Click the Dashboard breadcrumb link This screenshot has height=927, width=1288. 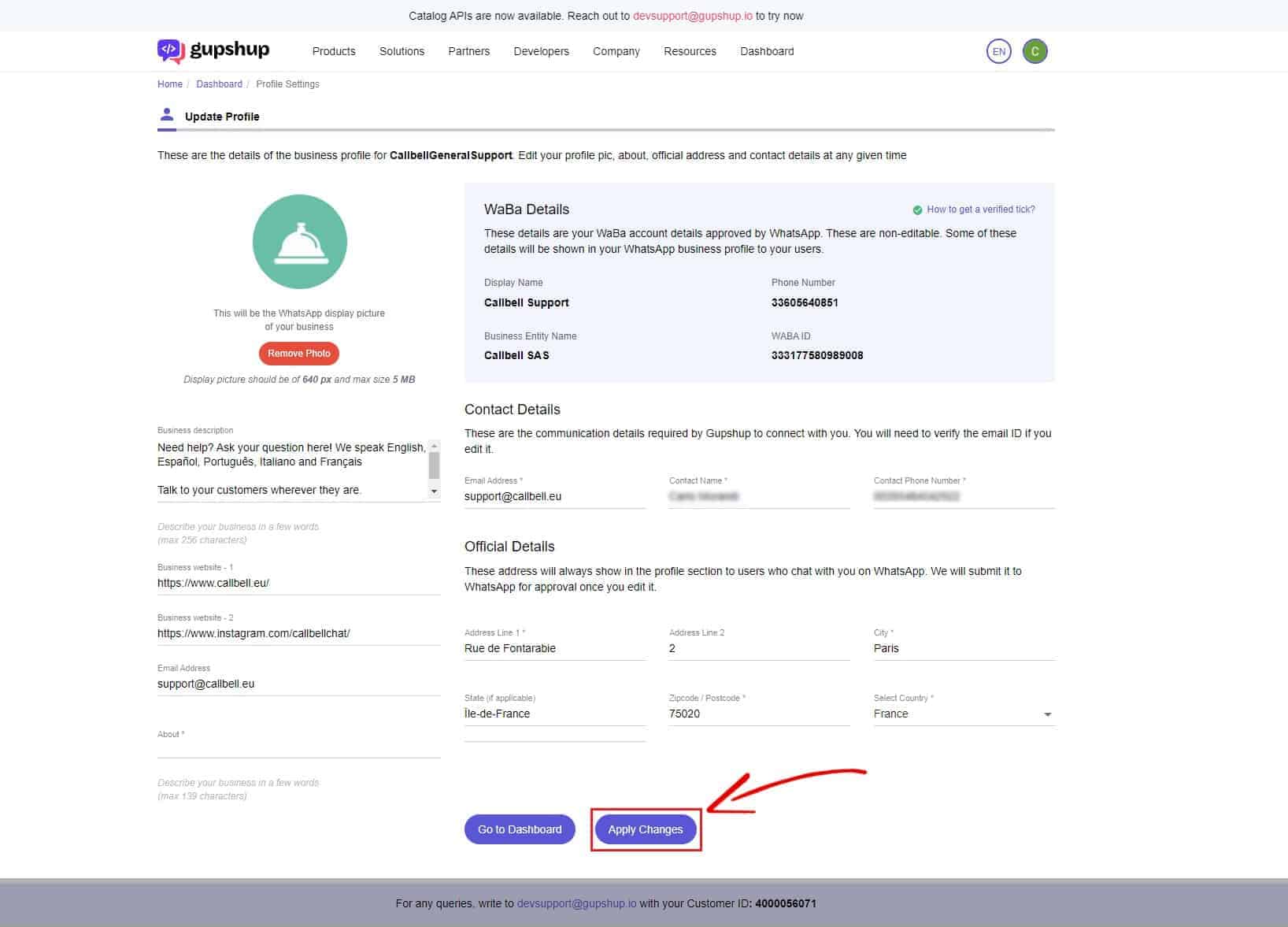click(219, 84)
